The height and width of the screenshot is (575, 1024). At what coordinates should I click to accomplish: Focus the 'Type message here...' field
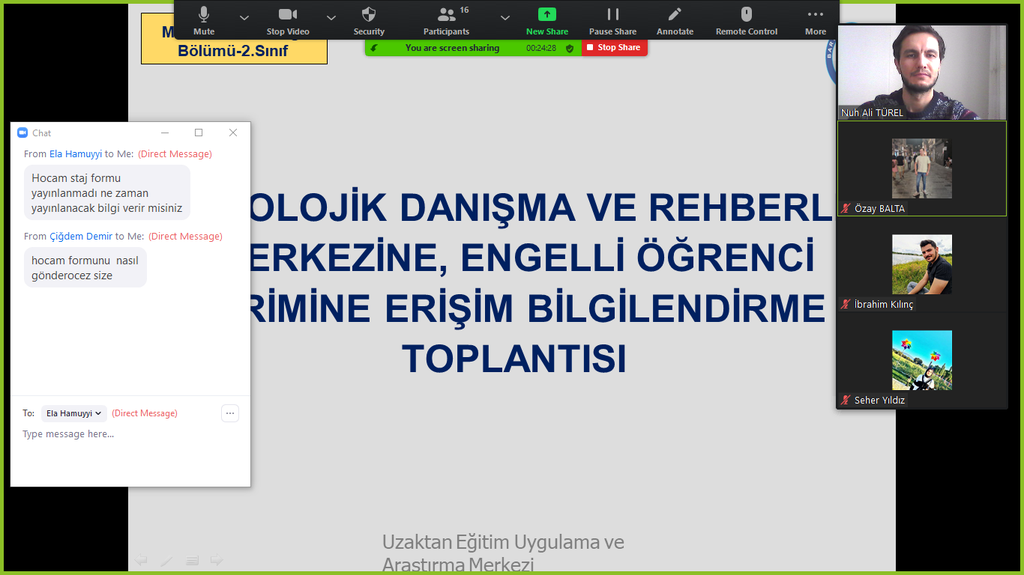[x=130, y=434]
